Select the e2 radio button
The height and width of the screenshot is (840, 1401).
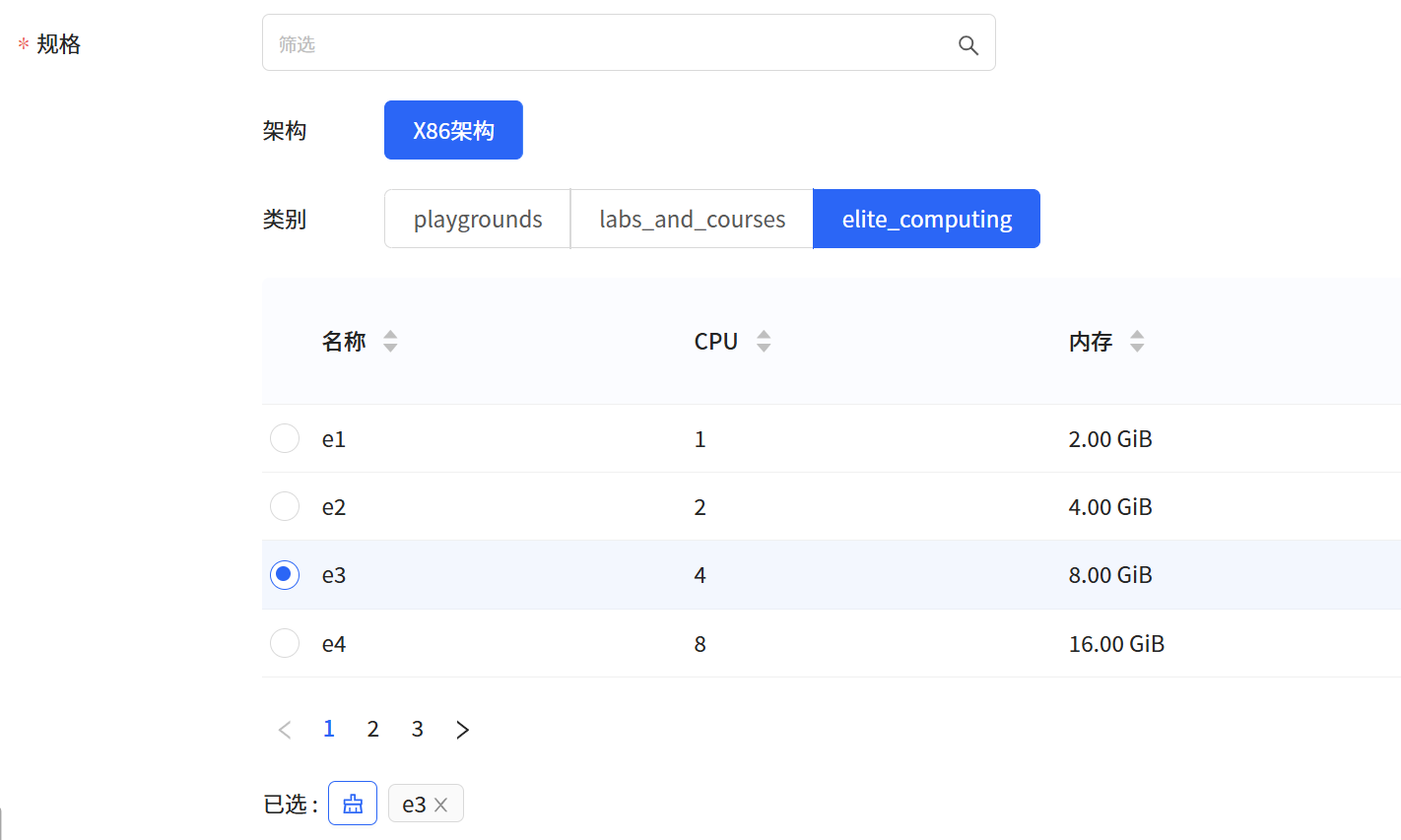point(285,506)
